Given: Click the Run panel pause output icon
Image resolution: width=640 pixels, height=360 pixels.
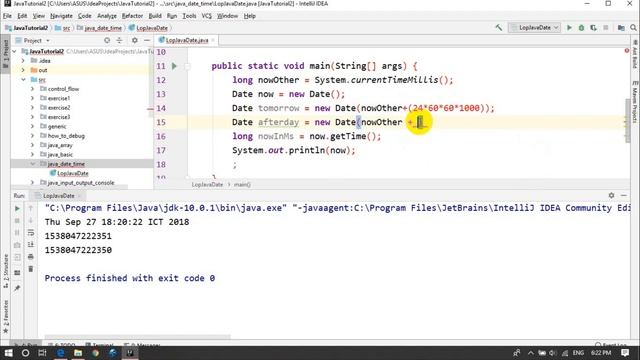Looking at the screenshot, I should (x=17, y=232).
